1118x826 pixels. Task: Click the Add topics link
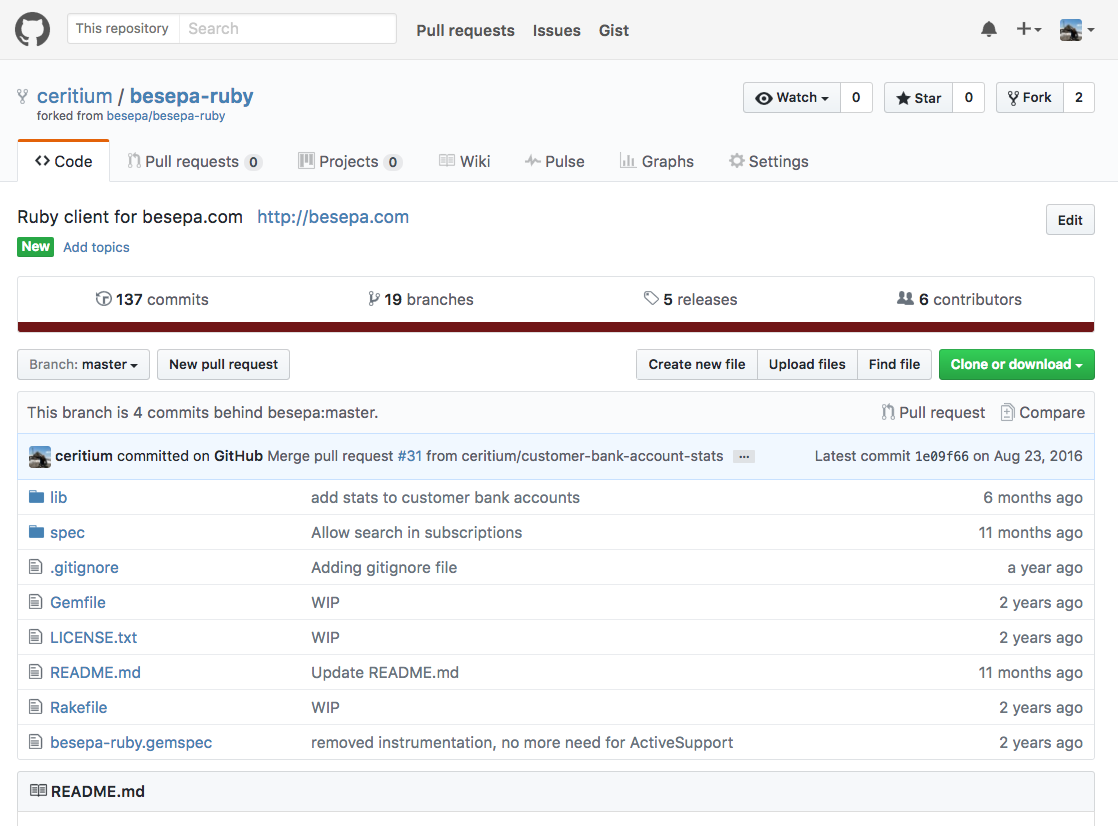click(96, 247)
